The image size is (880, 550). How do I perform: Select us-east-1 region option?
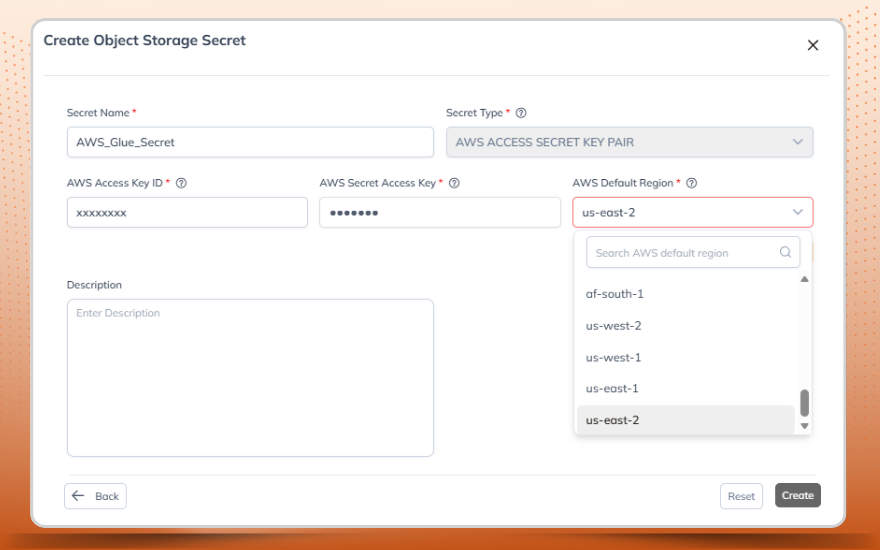(x=685, y=388)
